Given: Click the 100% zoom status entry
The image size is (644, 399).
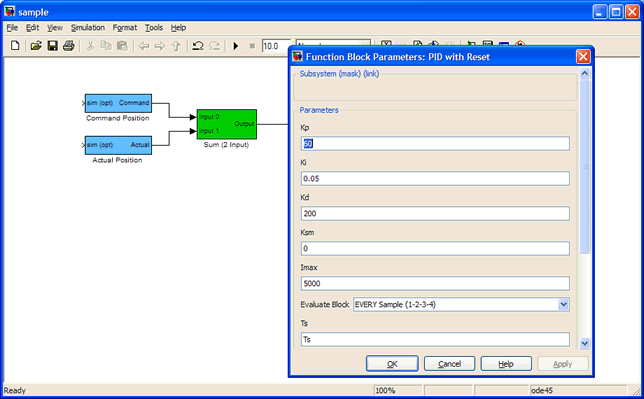Looking at the screenshot, I should click(398, 390).
